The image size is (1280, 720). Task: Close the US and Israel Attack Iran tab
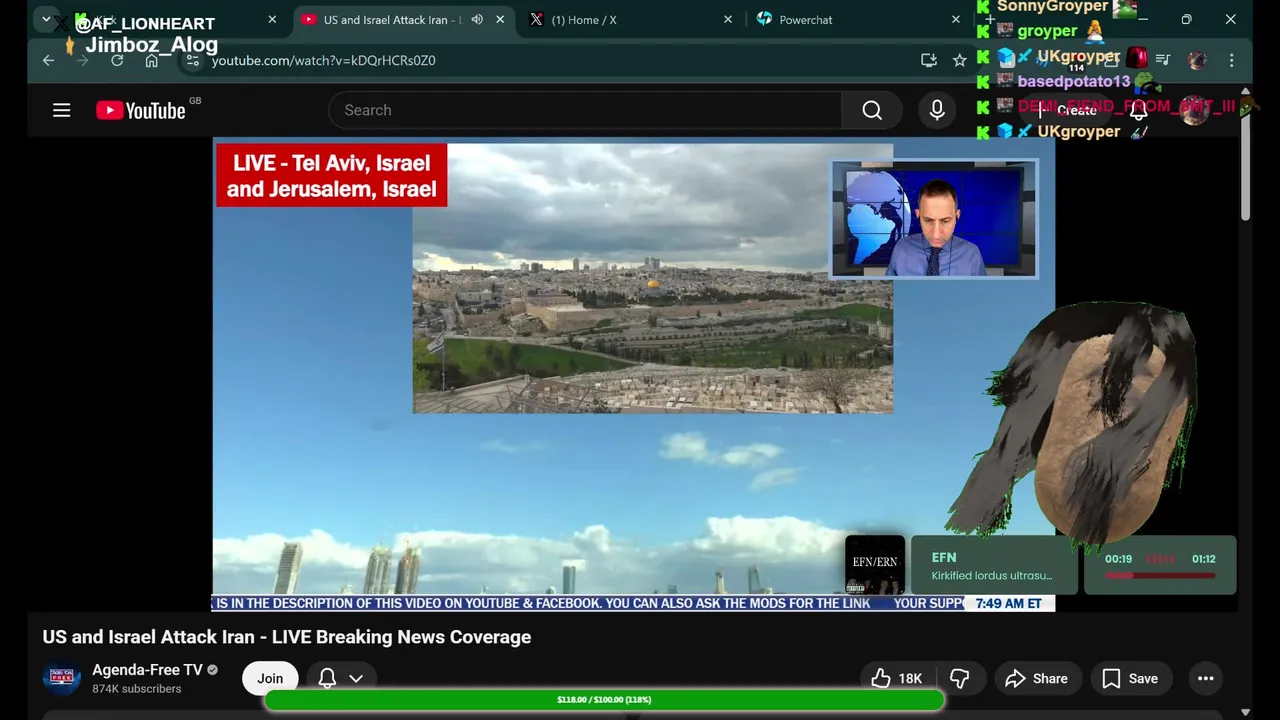(x=500, y=19)
